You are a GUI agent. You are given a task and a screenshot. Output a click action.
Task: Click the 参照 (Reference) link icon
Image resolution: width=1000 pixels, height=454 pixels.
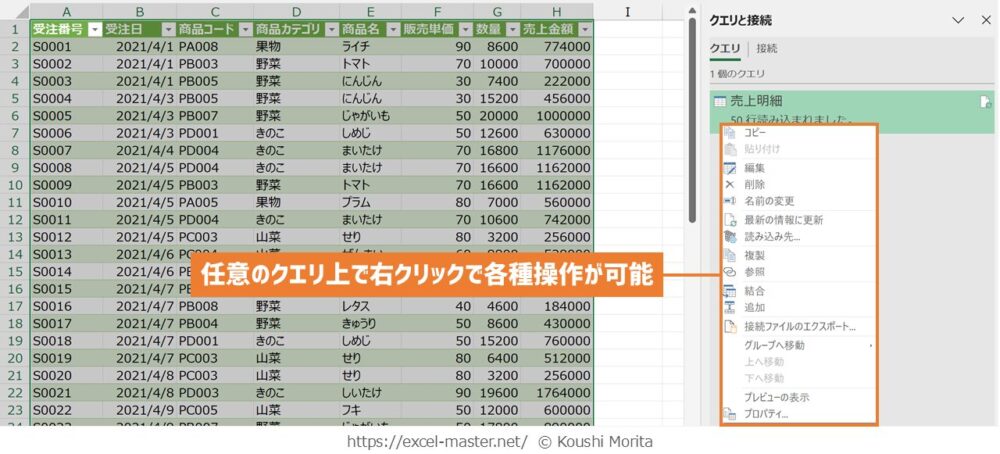click(x=730, y=272)
